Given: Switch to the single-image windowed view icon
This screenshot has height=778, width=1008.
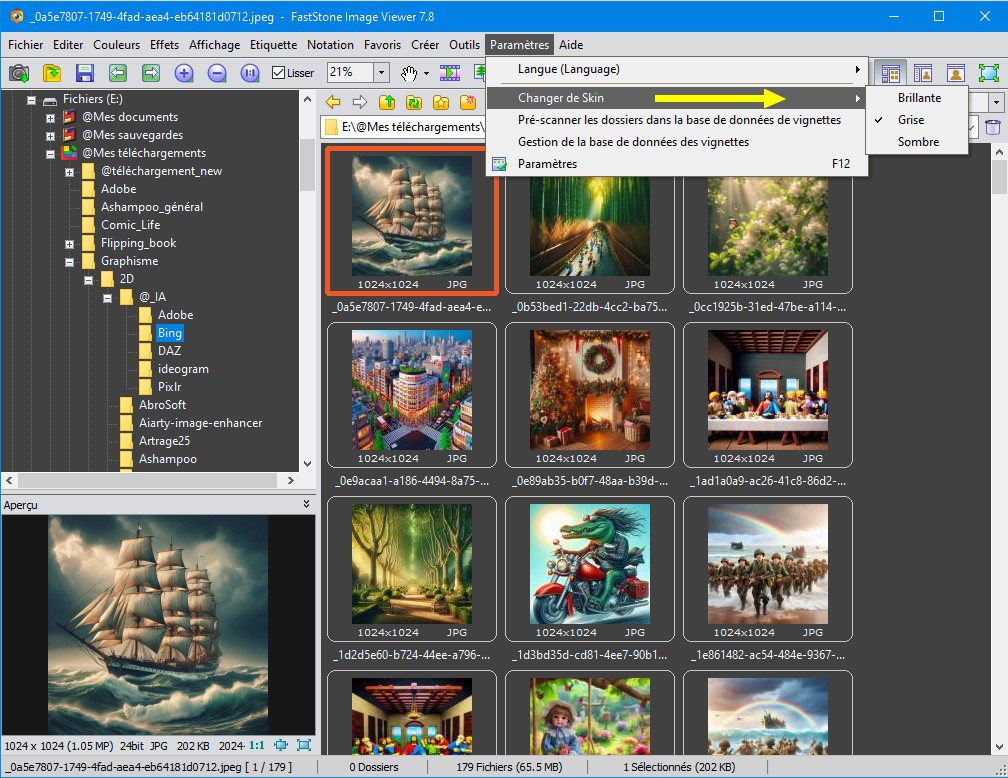Looking at the screenshot, I should pos(956,73).
